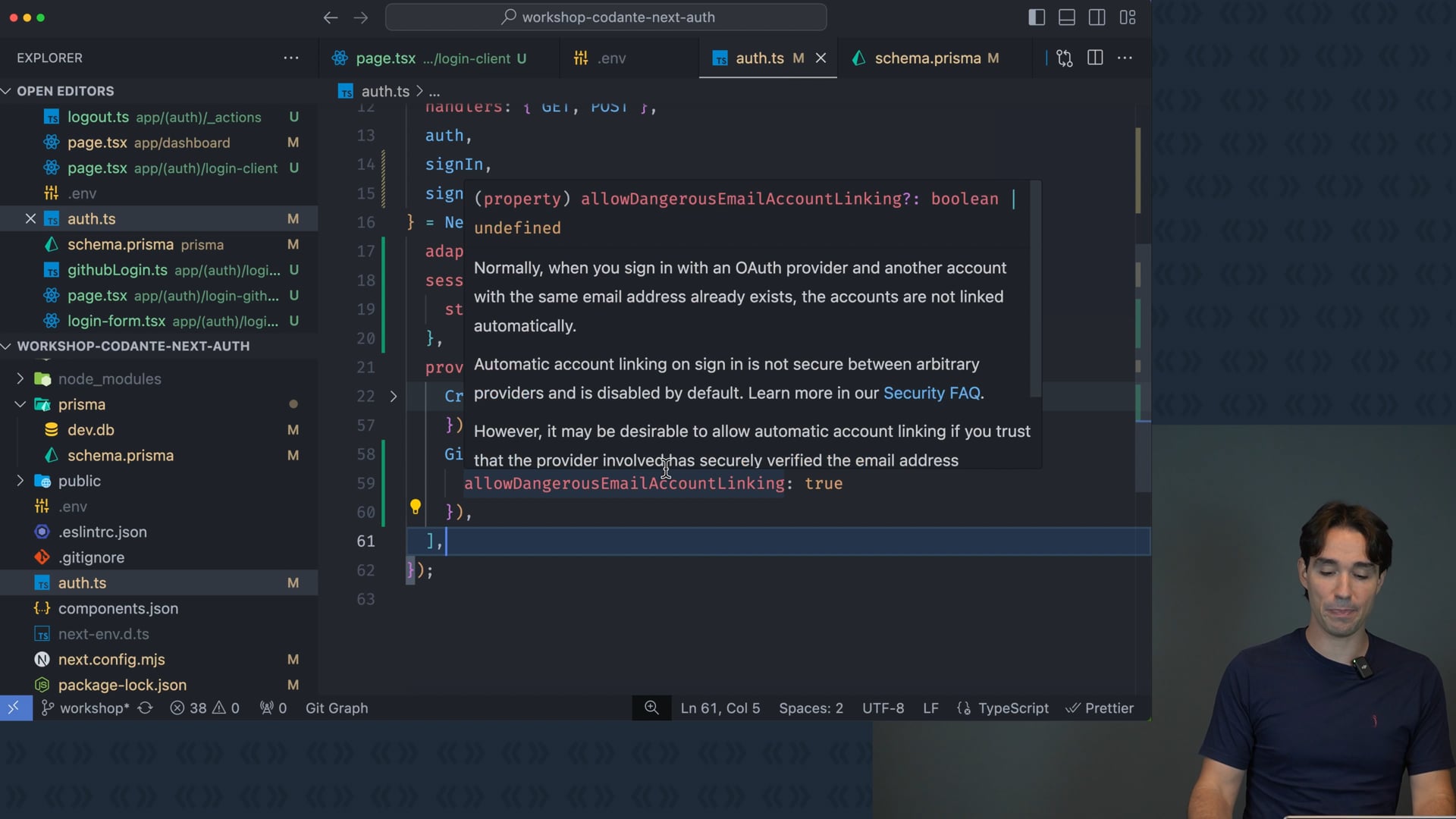
Task: Switch to the schema.prisma tab
Action: pyautogui.click(x=927, y=58)
